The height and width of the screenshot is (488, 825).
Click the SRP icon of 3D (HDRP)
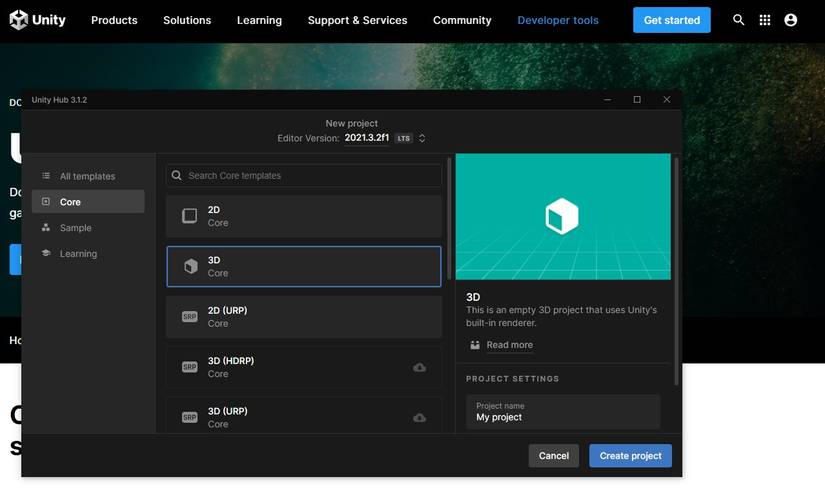tap(189, 367)
